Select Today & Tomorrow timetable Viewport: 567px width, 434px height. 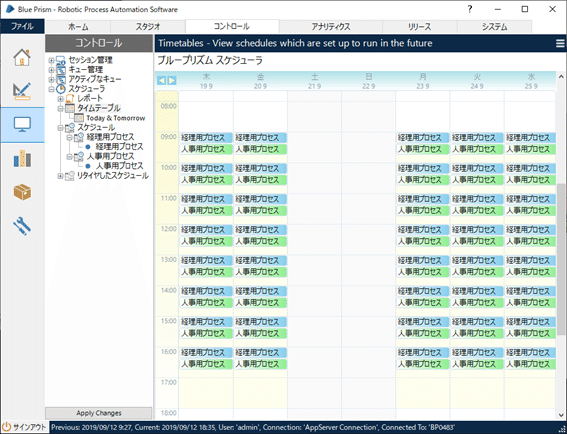point(116,118)
